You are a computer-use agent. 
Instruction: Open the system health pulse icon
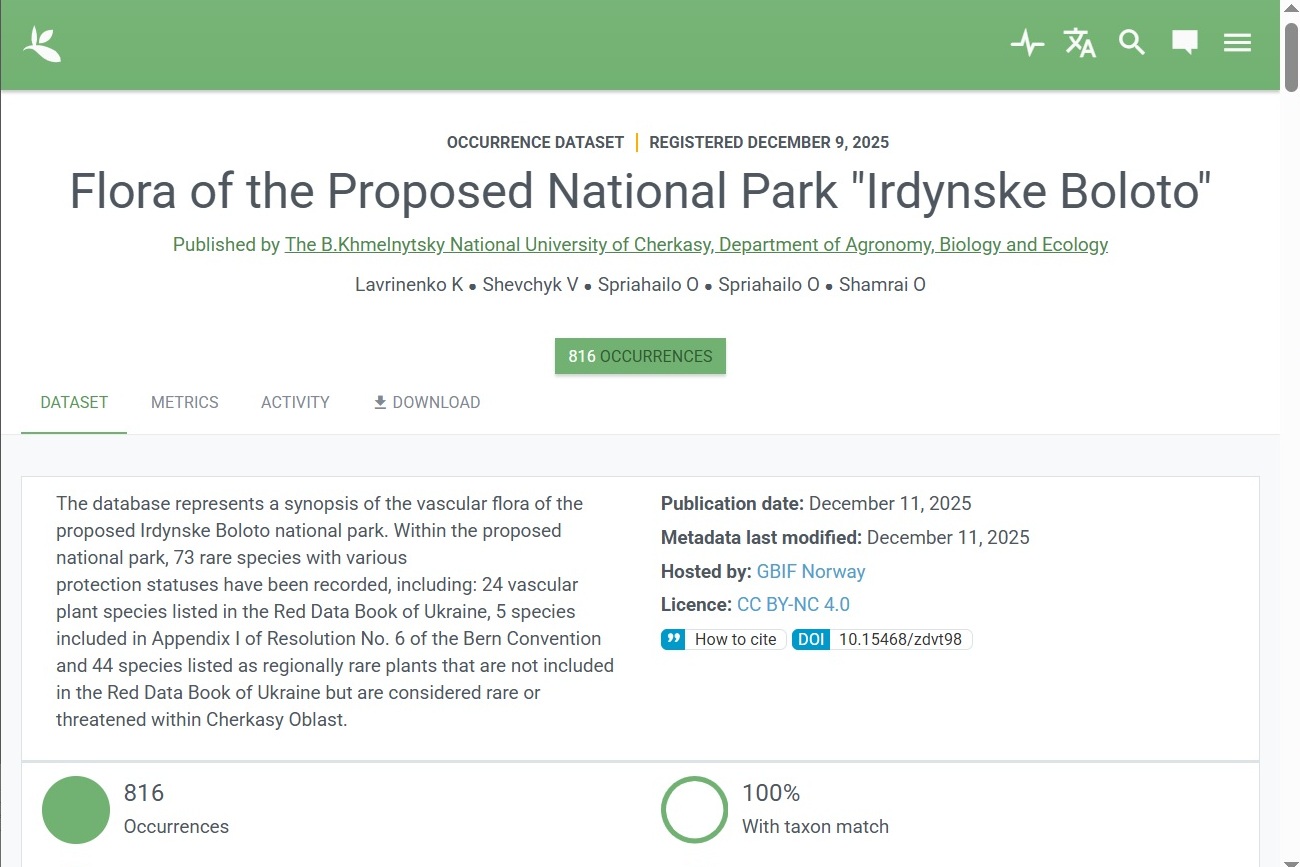[x=1027, y=43]
